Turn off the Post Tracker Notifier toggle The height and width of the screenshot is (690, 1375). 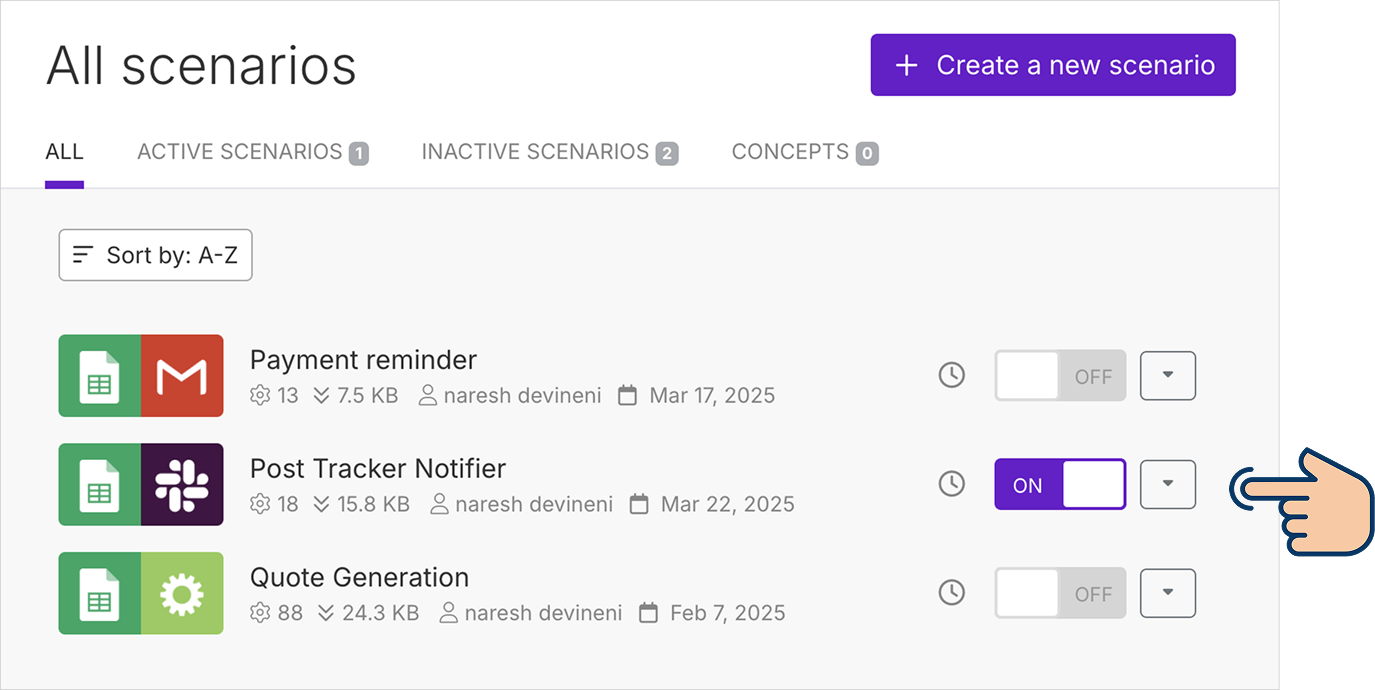[x=1060, y=485]
